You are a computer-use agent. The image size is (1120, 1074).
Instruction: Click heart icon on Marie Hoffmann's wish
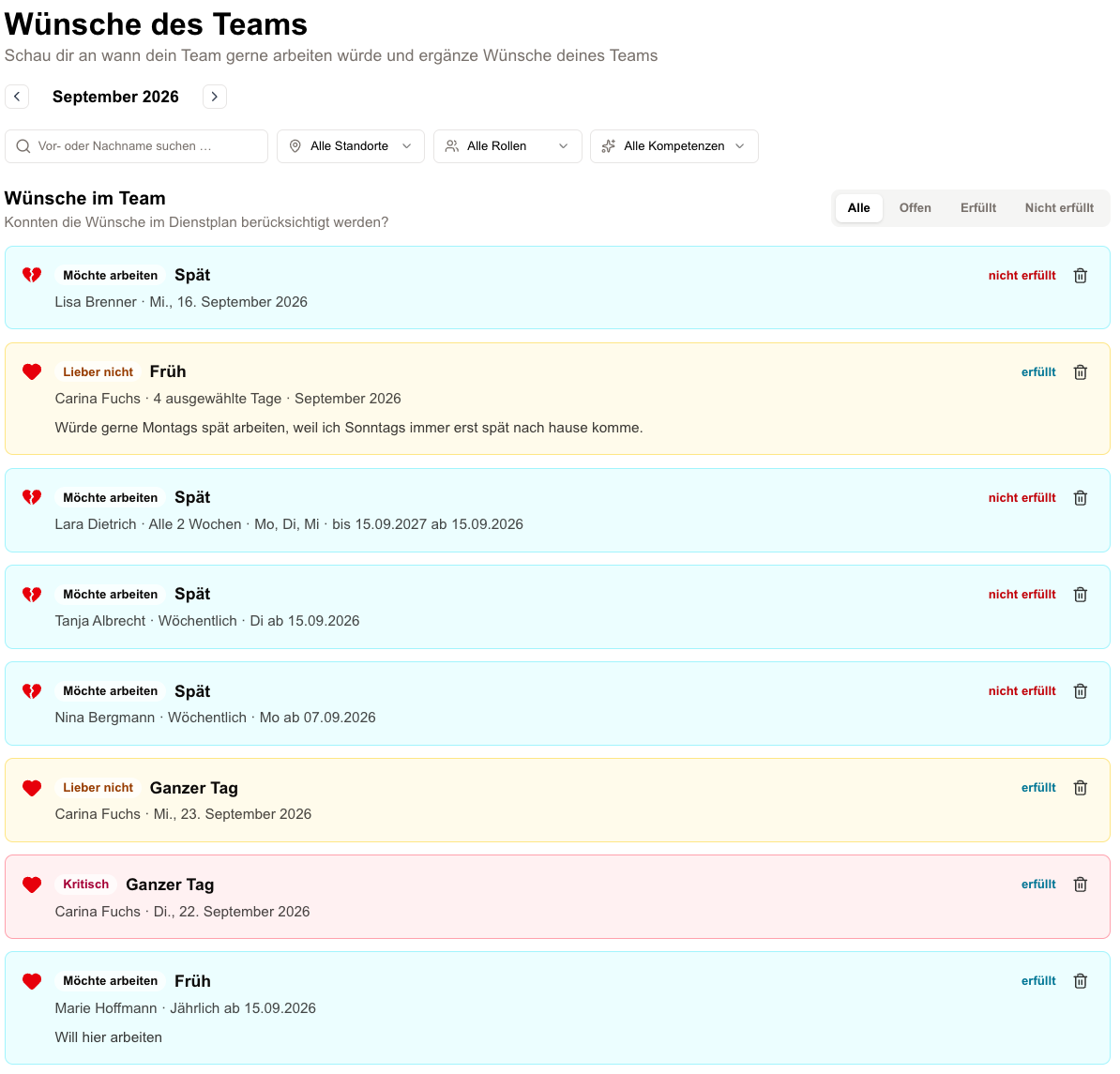[x=32, y=981]
